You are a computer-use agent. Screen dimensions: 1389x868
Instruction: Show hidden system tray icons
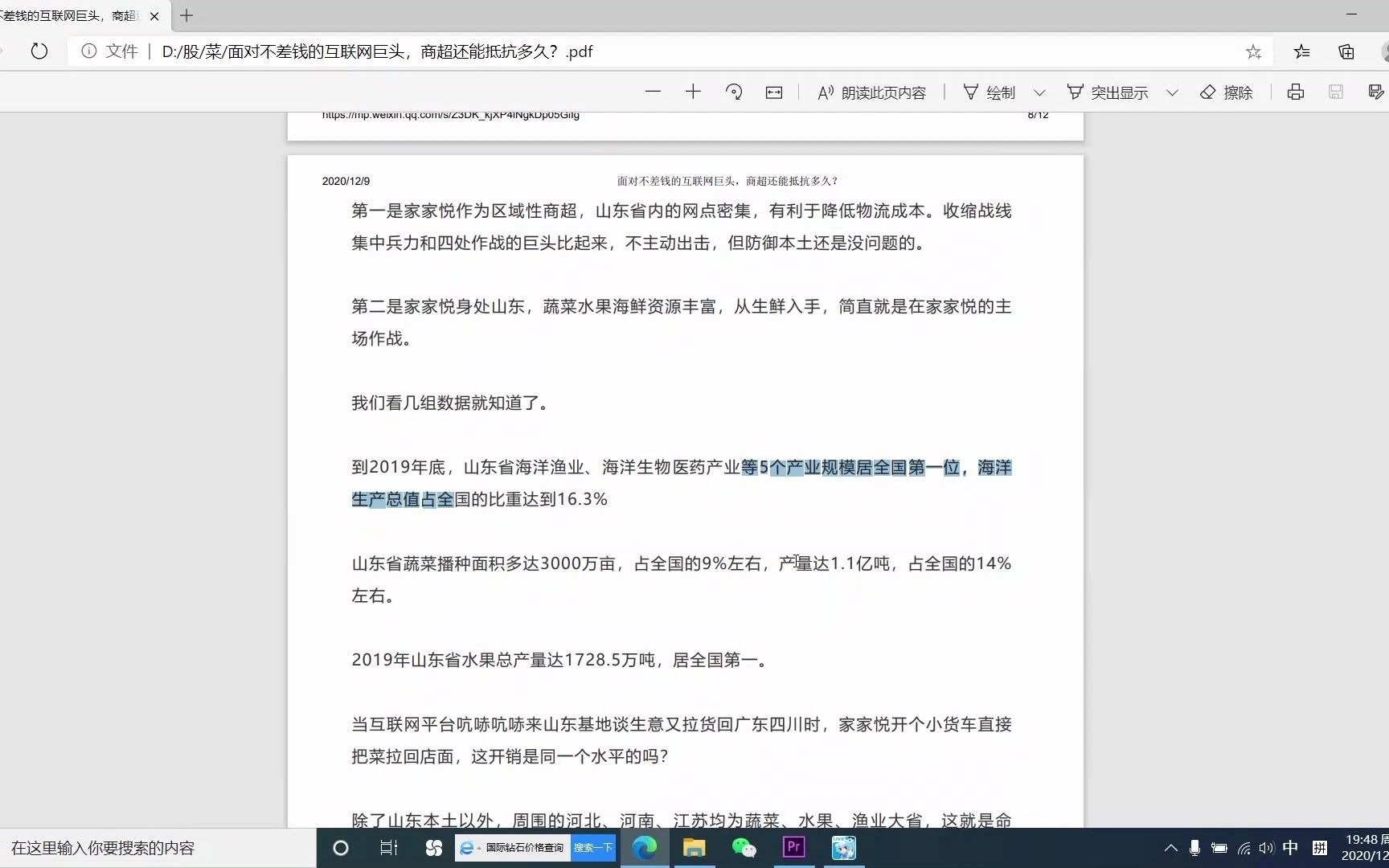1170,848
